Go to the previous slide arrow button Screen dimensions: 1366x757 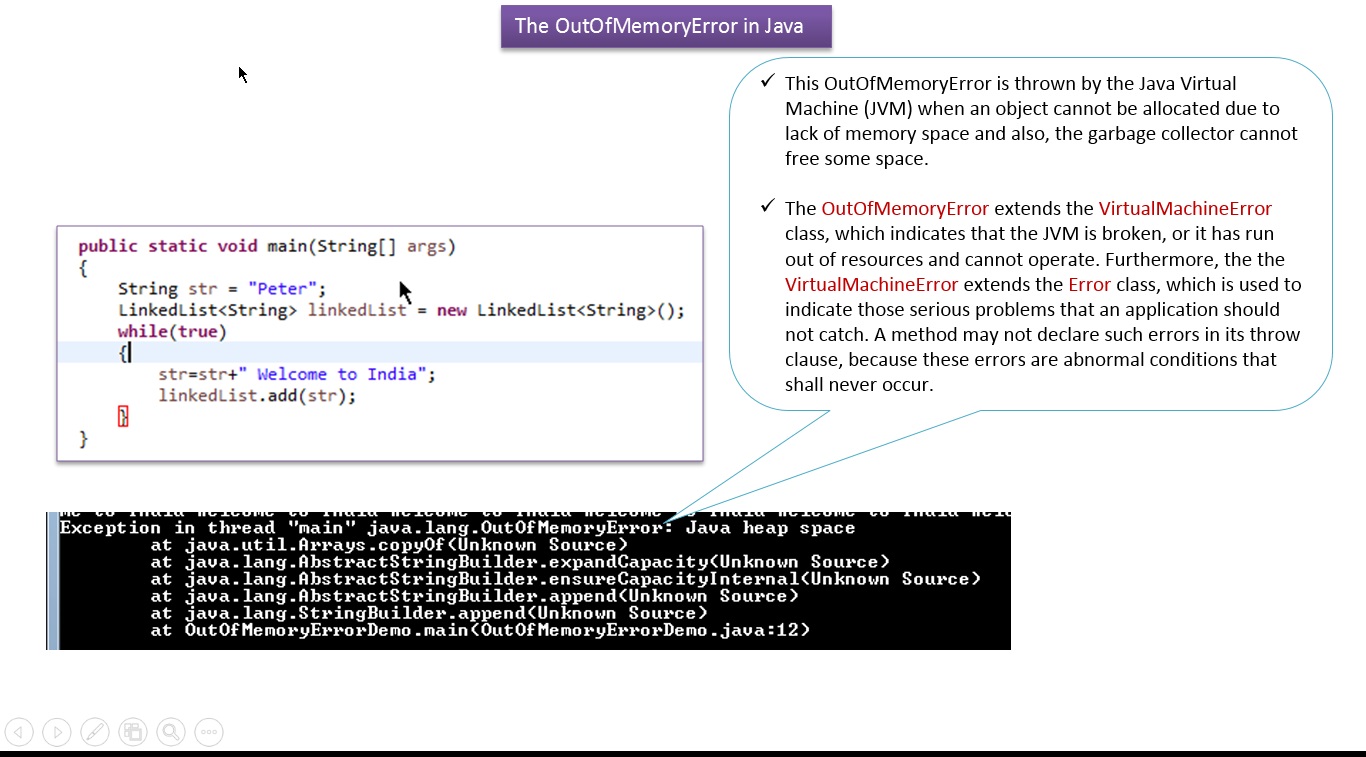[18, 732]
